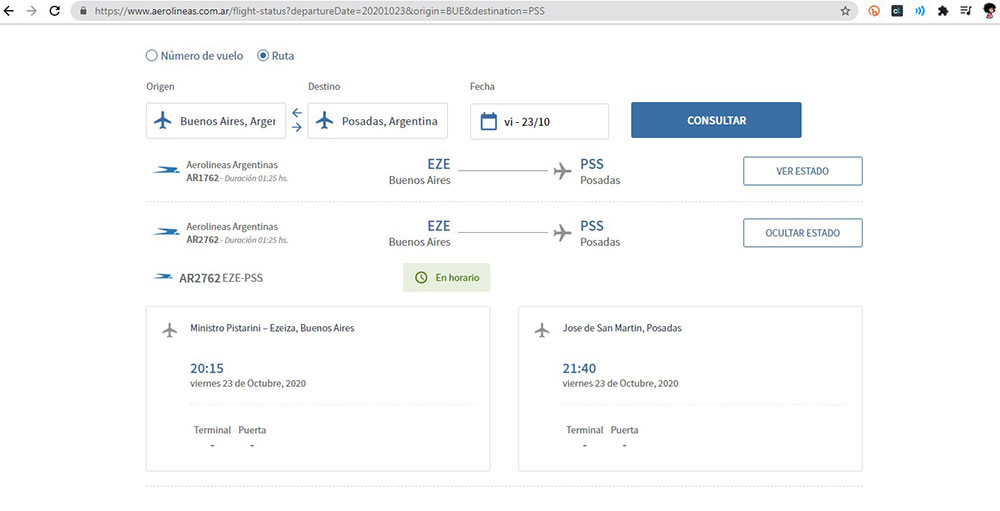
Task: Click the browser reload page icon
Action: [x=54, y=11]
